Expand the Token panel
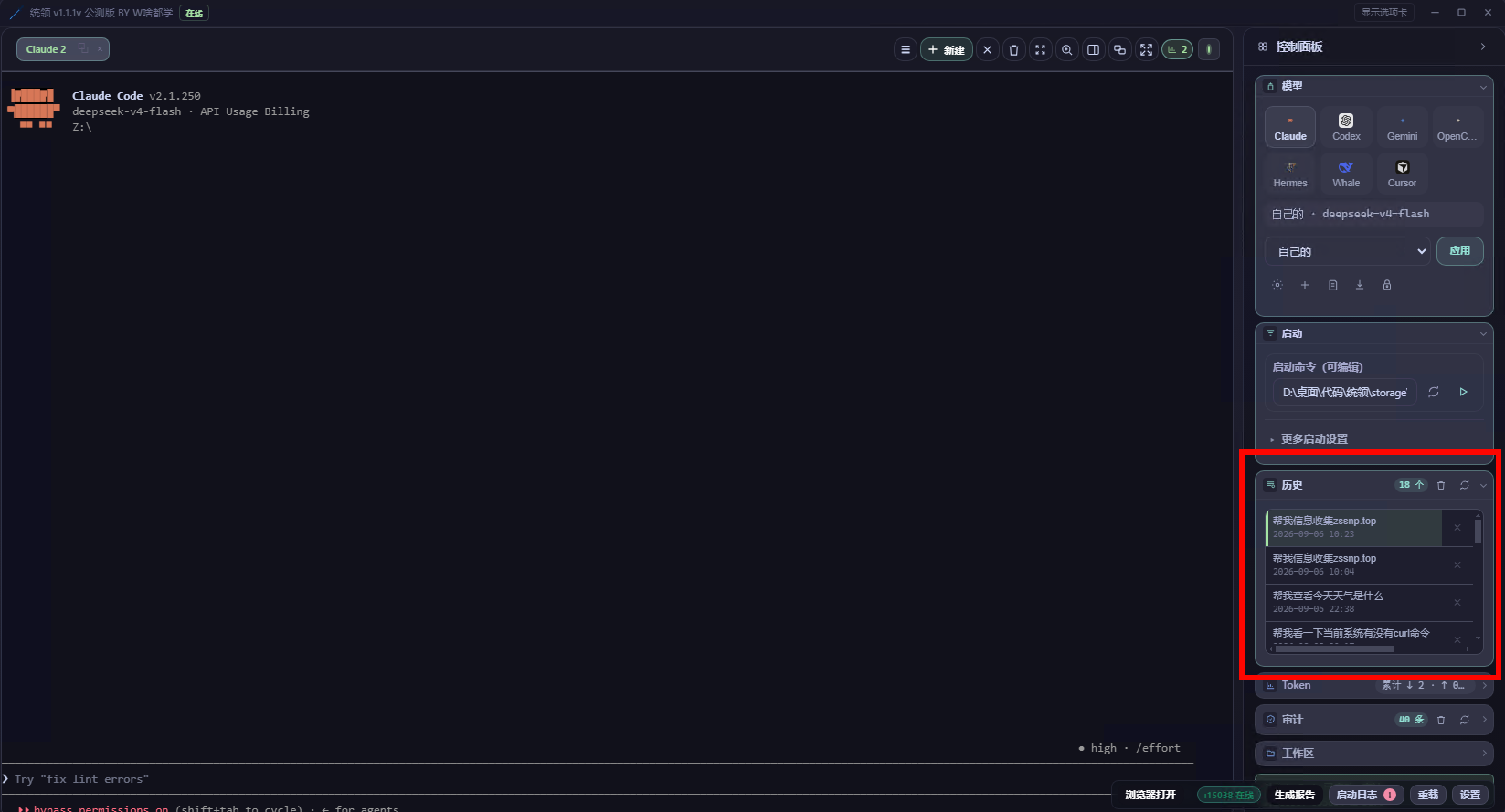The image size is (1505, 812). click(1374, 685)
